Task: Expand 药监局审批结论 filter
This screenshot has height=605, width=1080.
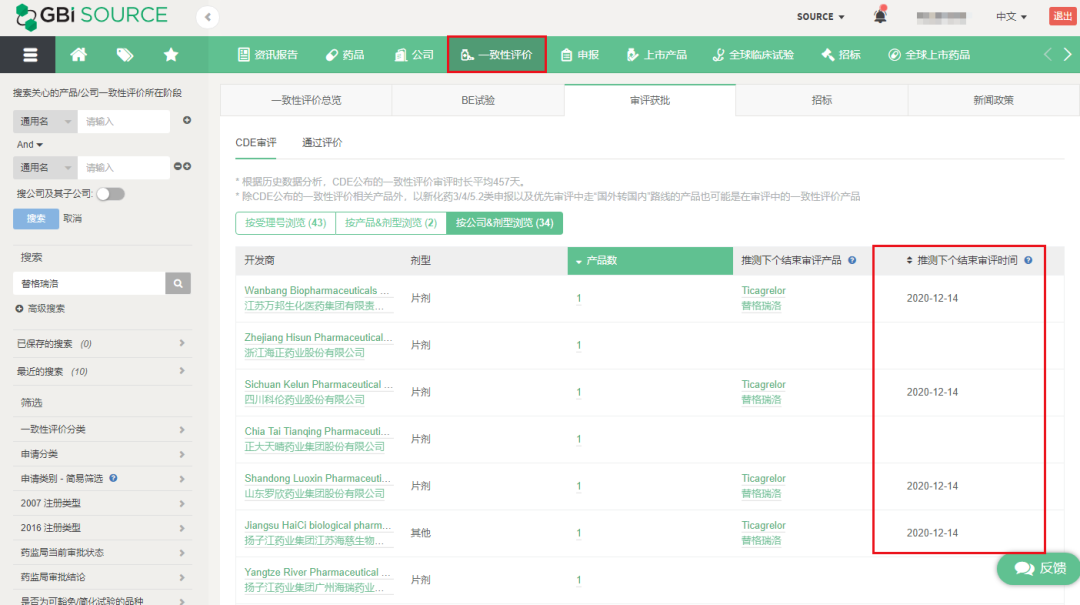Action: [101, 577]
